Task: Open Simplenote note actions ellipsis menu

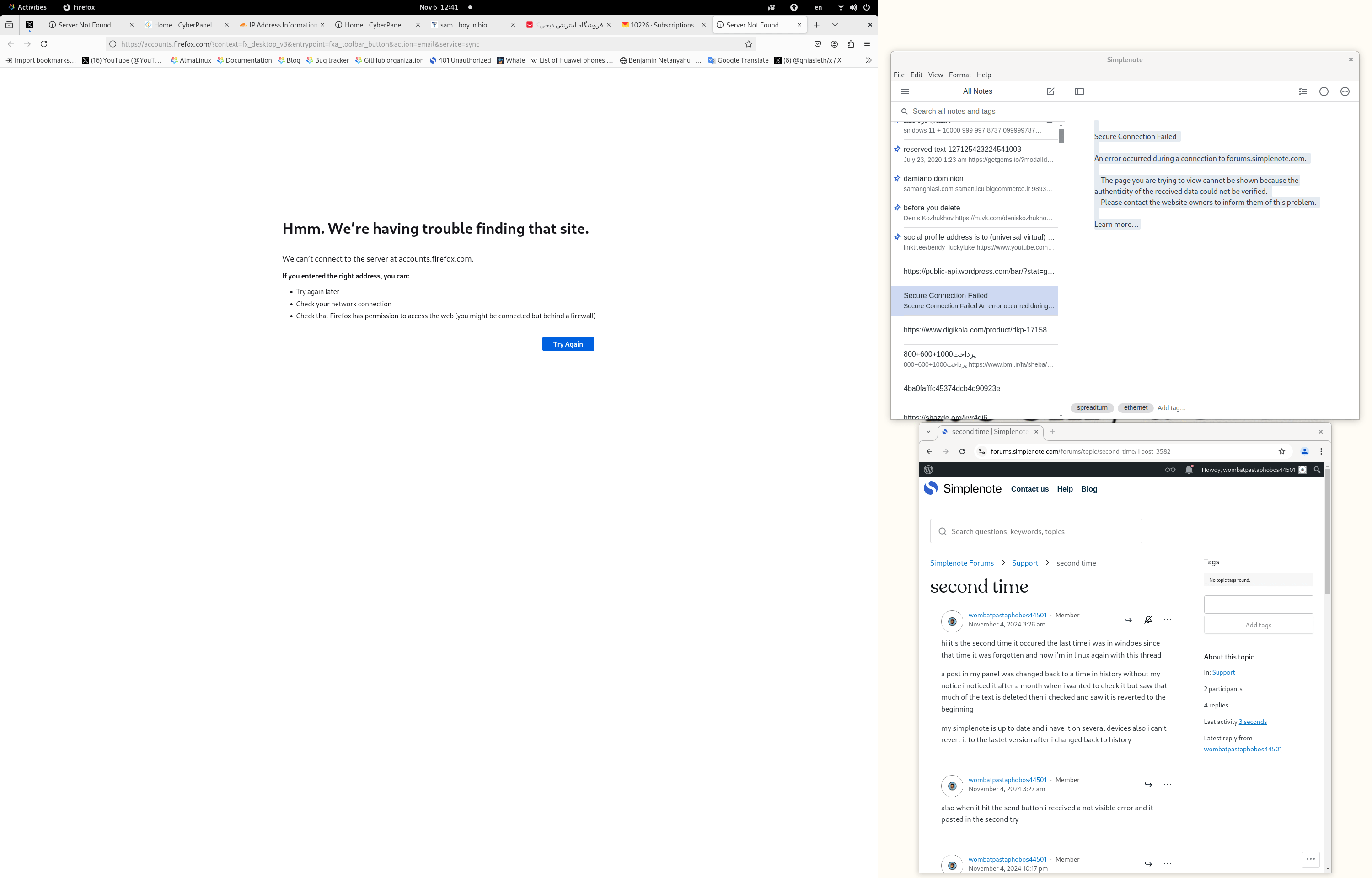Action: pos(1345,91)
